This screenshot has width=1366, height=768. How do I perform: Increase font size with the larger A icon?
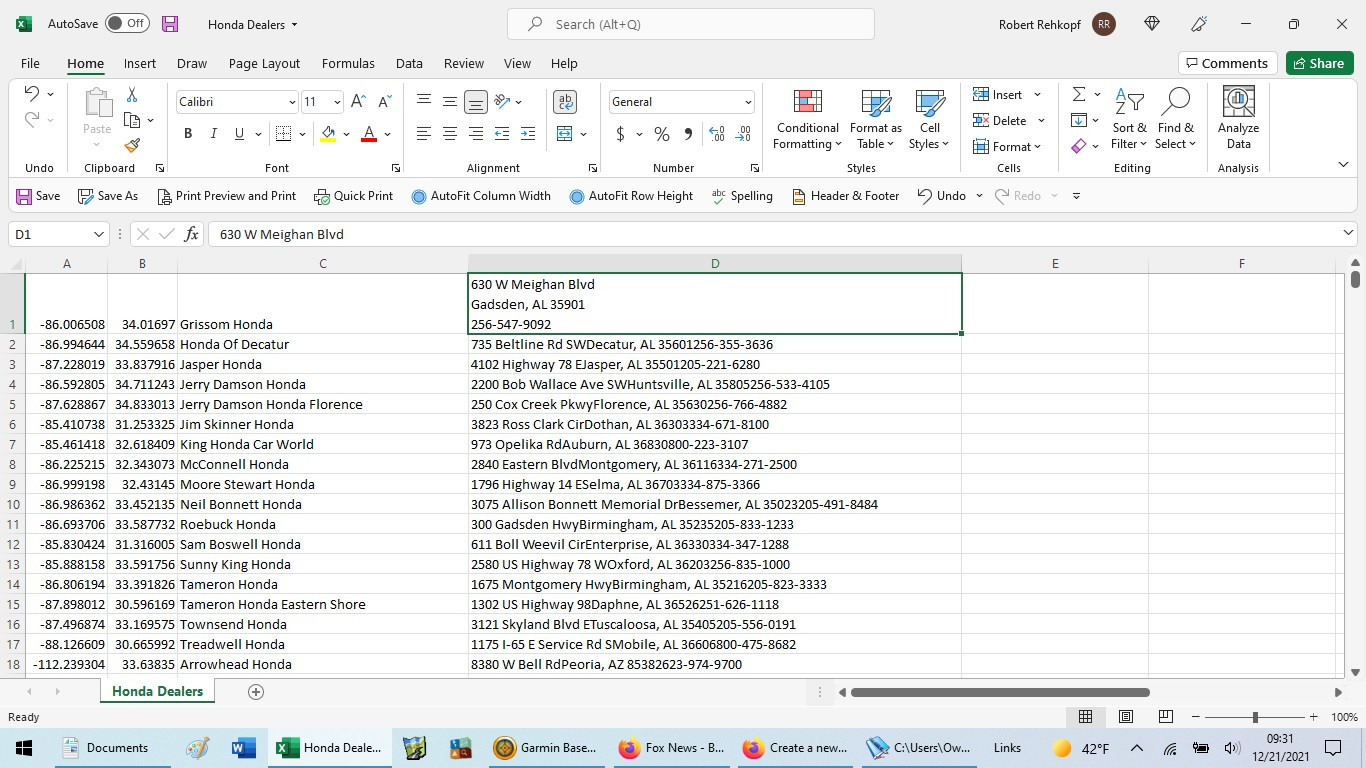(x=358, y=102)
